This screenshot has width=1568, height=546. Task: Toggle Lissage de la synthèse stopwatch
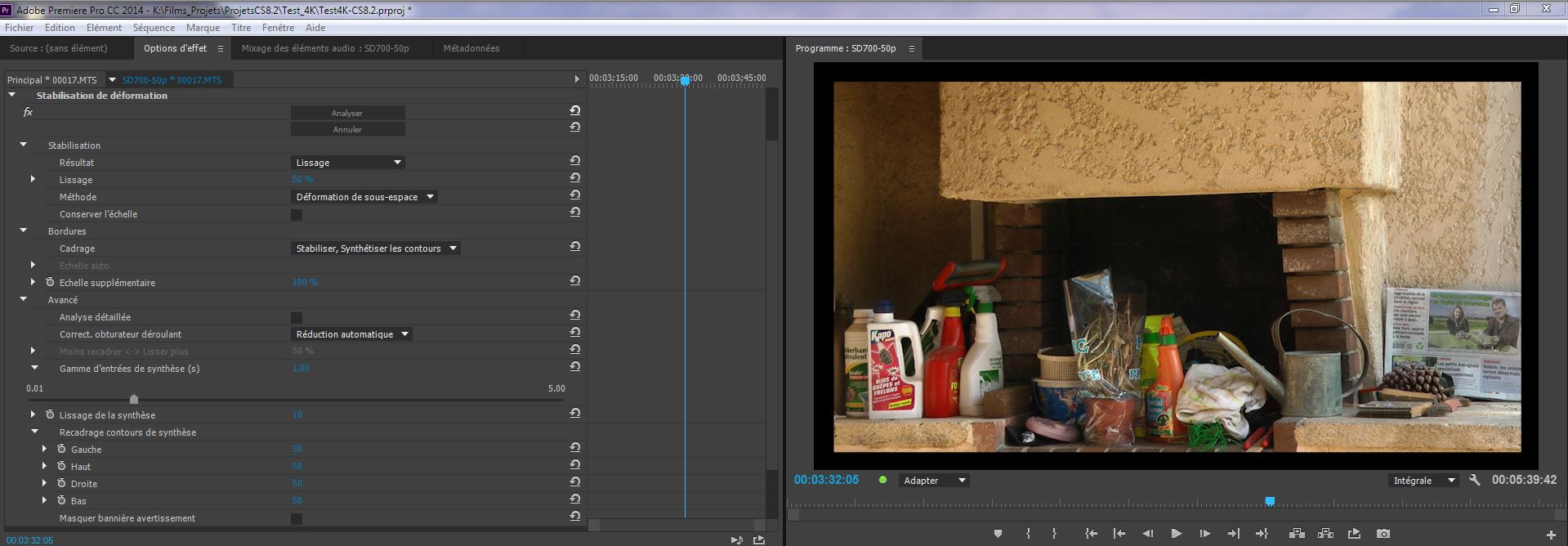[50, 414]
